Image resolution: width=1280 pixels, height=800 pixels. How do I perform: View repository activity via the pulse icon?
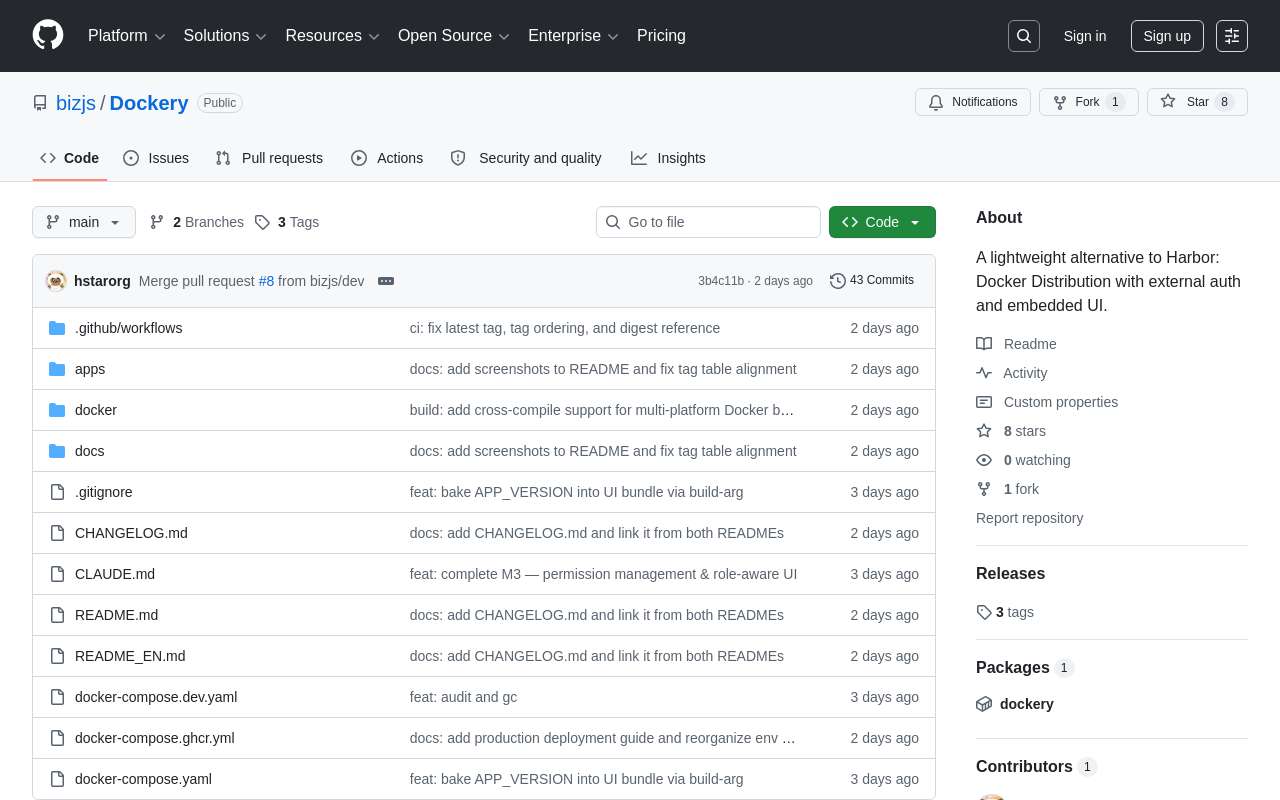(x=984, y=373)
